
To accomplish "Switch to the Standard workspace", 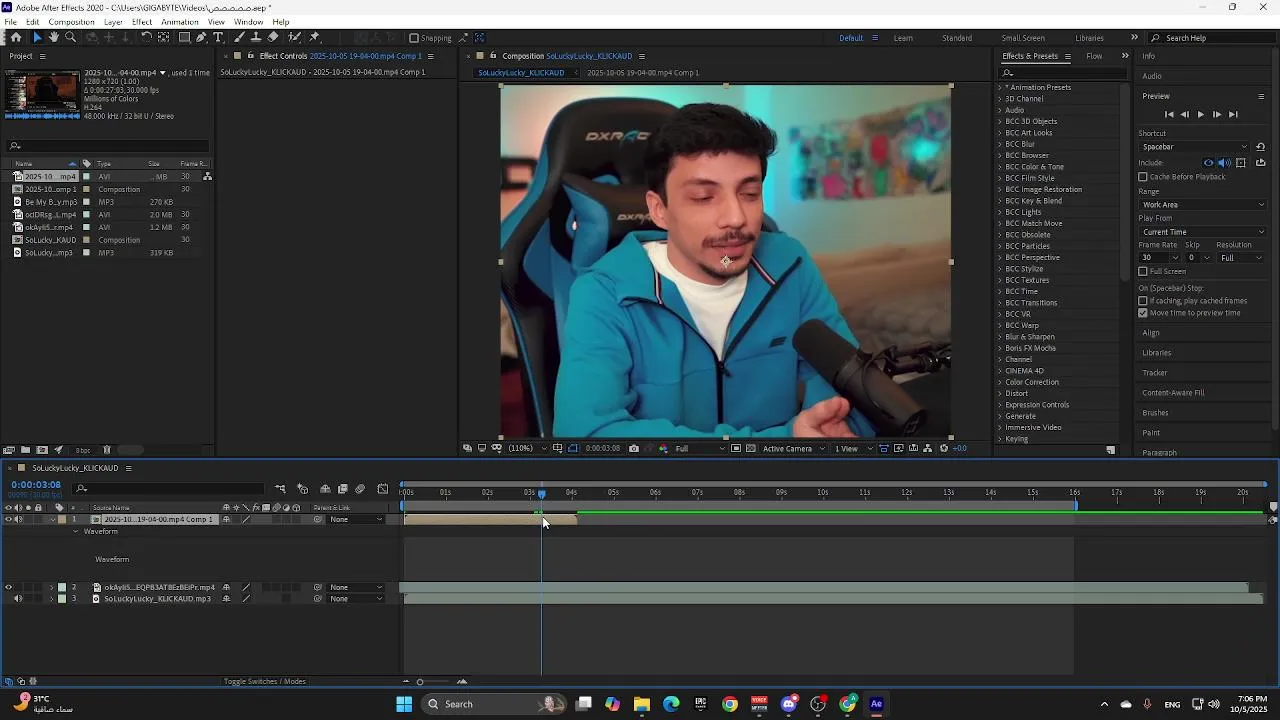I will click(957, 38).
